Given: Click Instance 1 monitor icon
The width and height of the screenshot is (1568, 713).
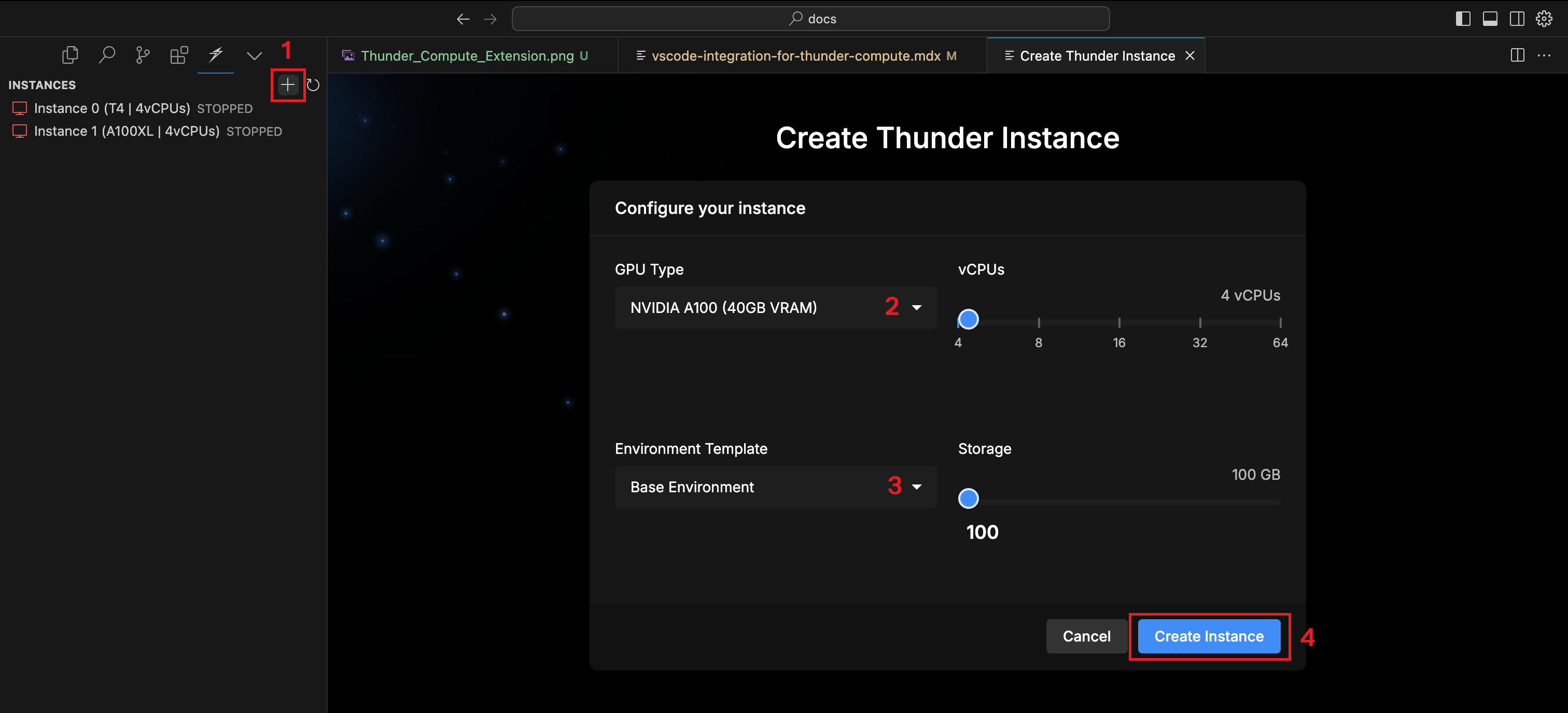Looking at the screenshot, I should tap(20, 132).
